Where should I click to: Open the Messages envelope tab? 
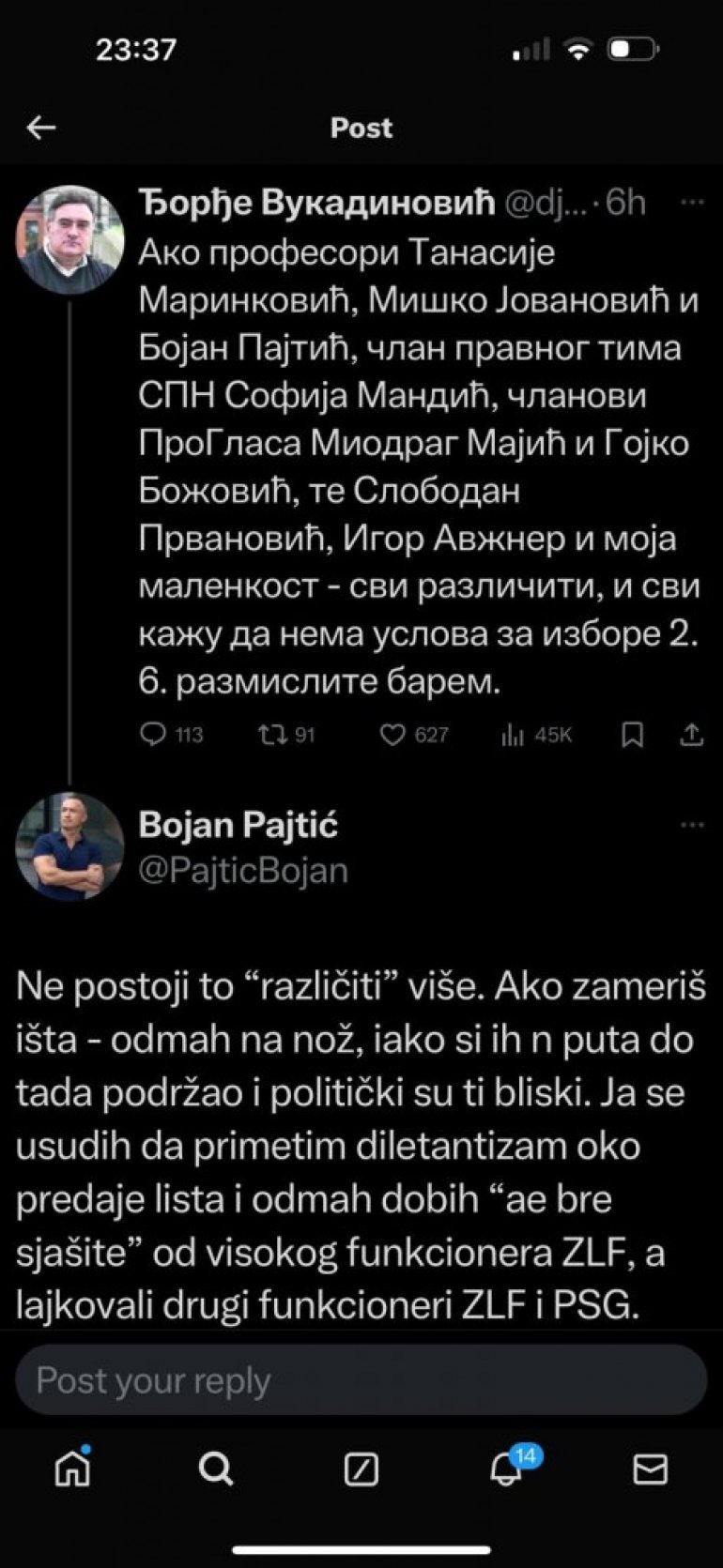(650, 1469)
